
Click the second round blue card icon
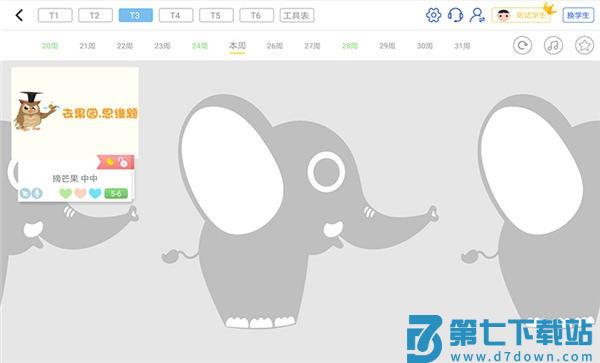click(x=37, y=193)
